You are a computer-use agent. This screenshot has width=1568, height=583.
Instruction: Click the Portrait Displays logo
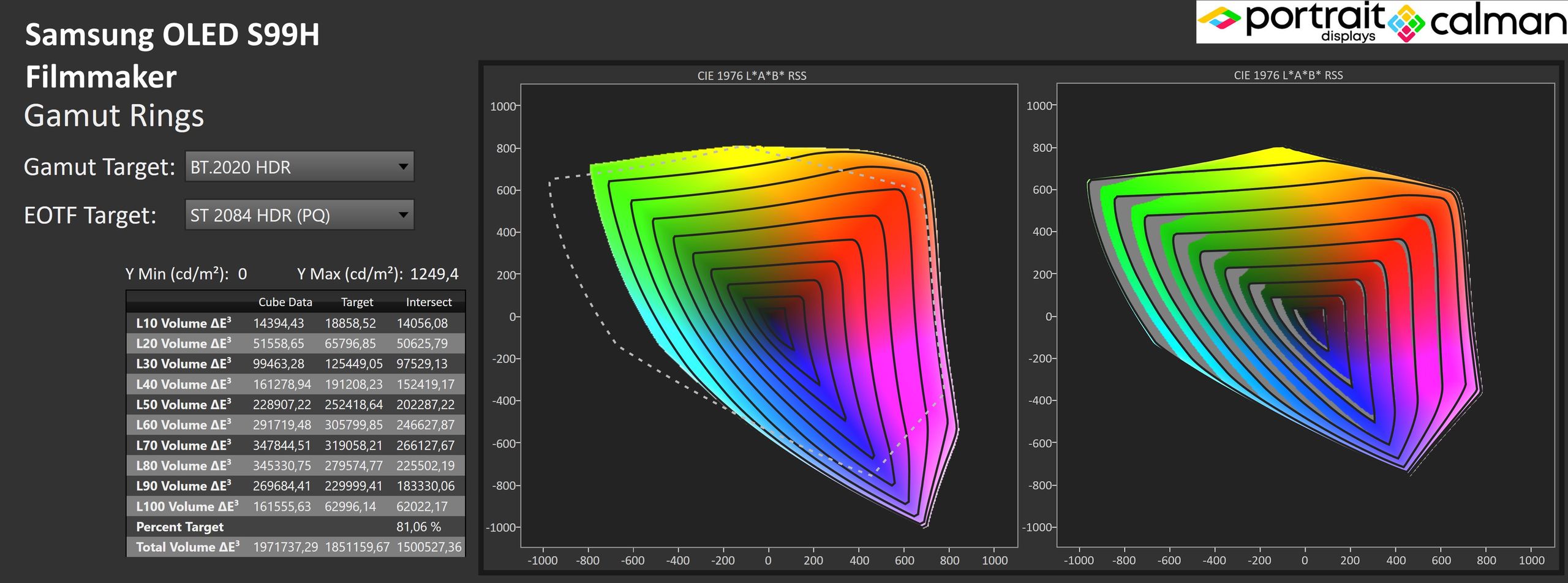point(1291,22)
